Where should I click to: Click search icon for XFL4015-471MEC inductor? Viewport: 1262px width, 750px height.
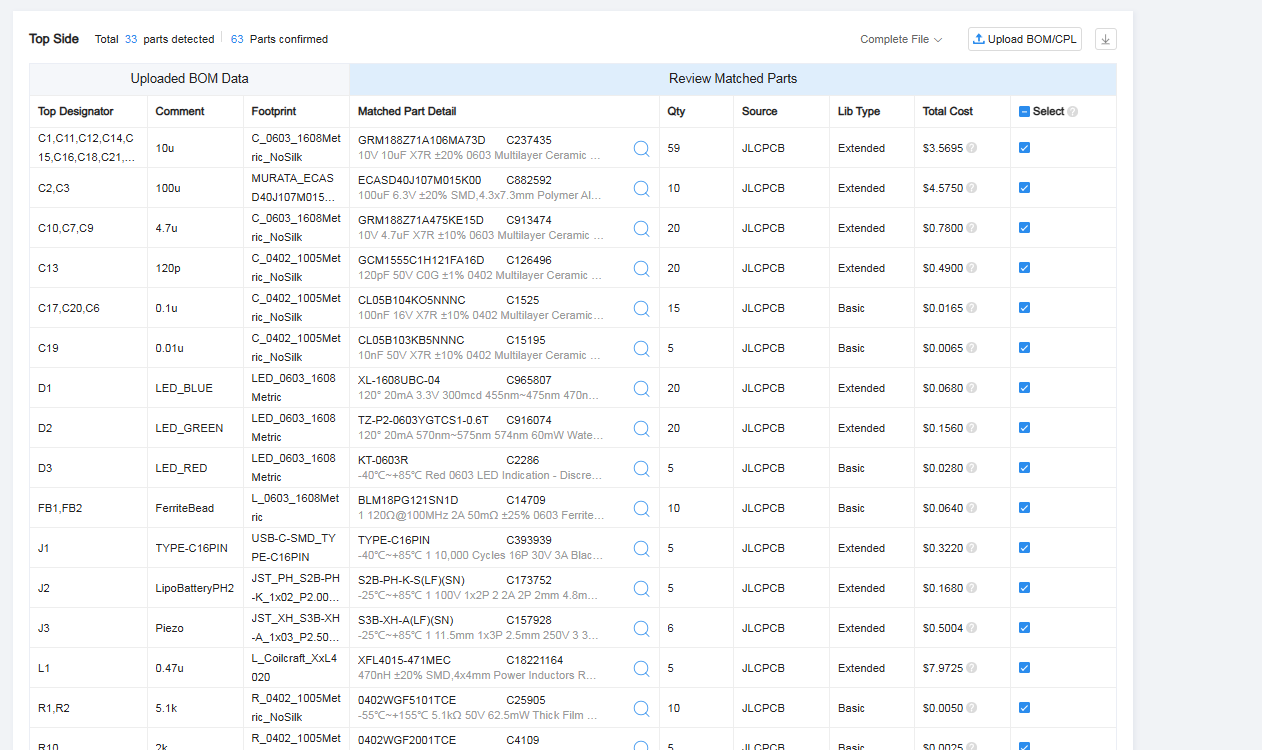(x=641, y=668)
